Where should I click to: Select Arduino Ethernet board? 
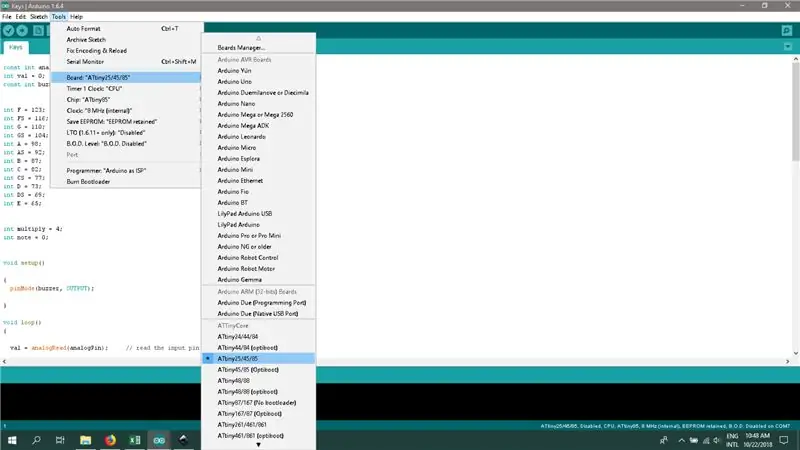point(259,181)
